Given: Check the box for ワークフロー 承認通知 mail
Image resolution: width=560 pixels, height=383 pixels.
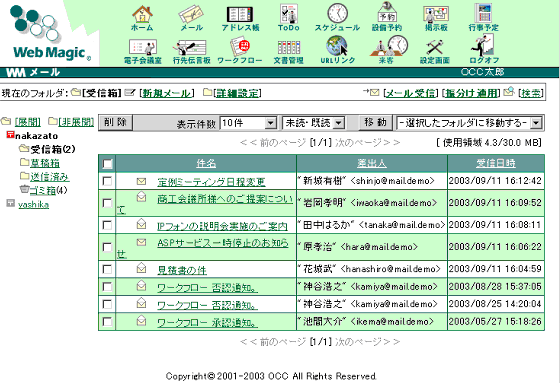Looking at the screenshot, I should 107,322.
